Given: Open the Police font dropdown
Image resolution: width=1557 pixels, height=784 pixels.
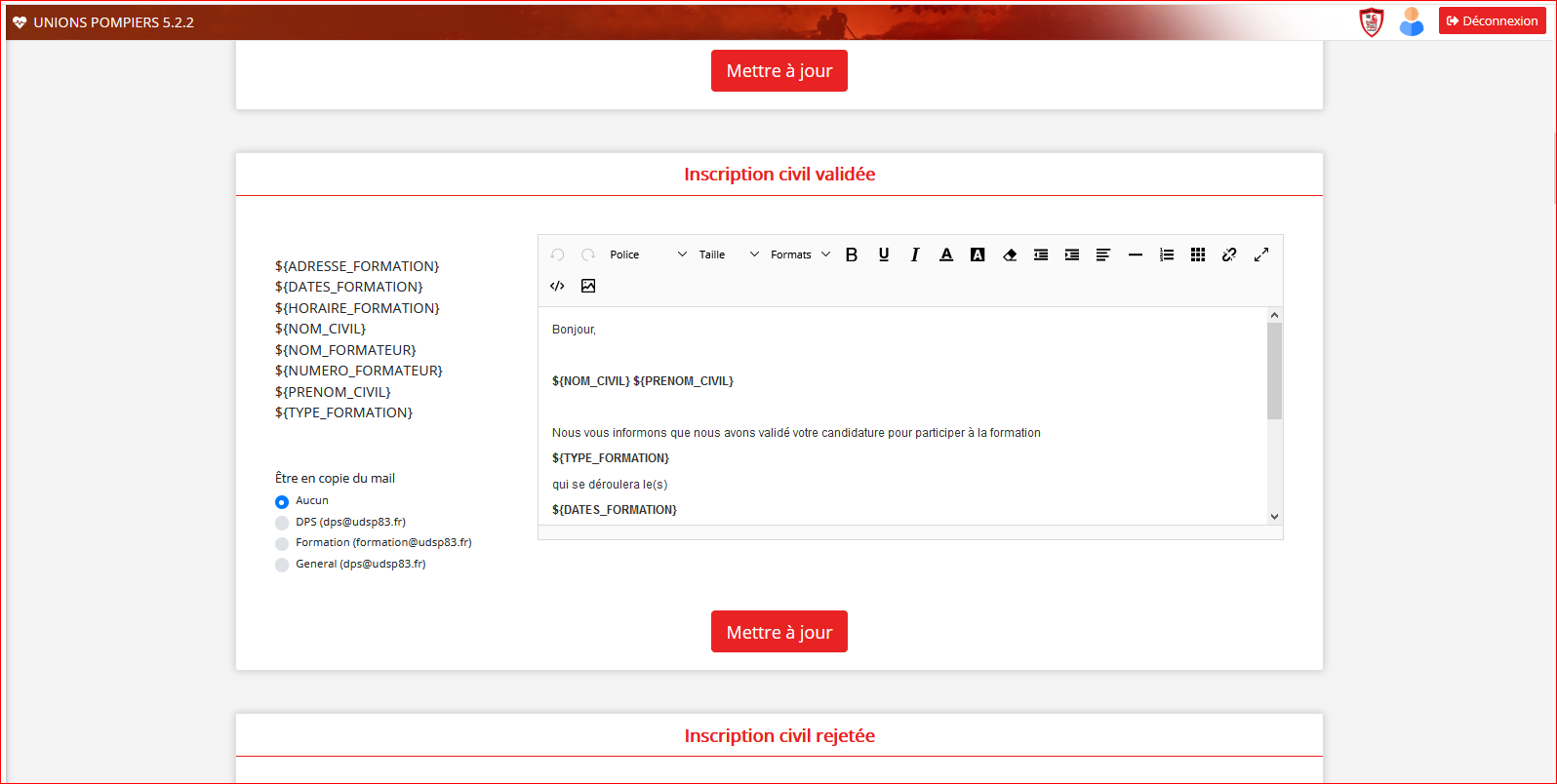Looking at the screenshot, I should click(648, 255).
